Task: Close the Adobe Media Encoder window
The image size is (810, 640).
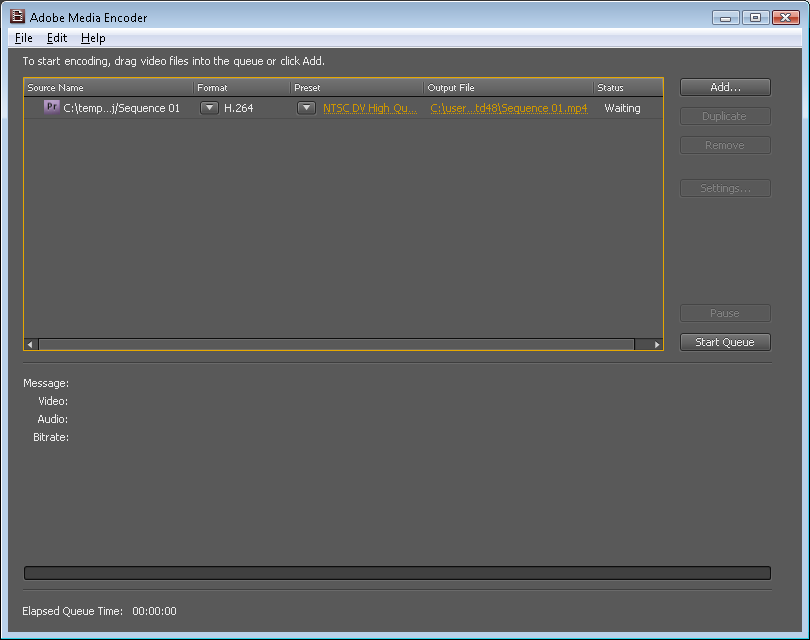Action: (786, 18)
